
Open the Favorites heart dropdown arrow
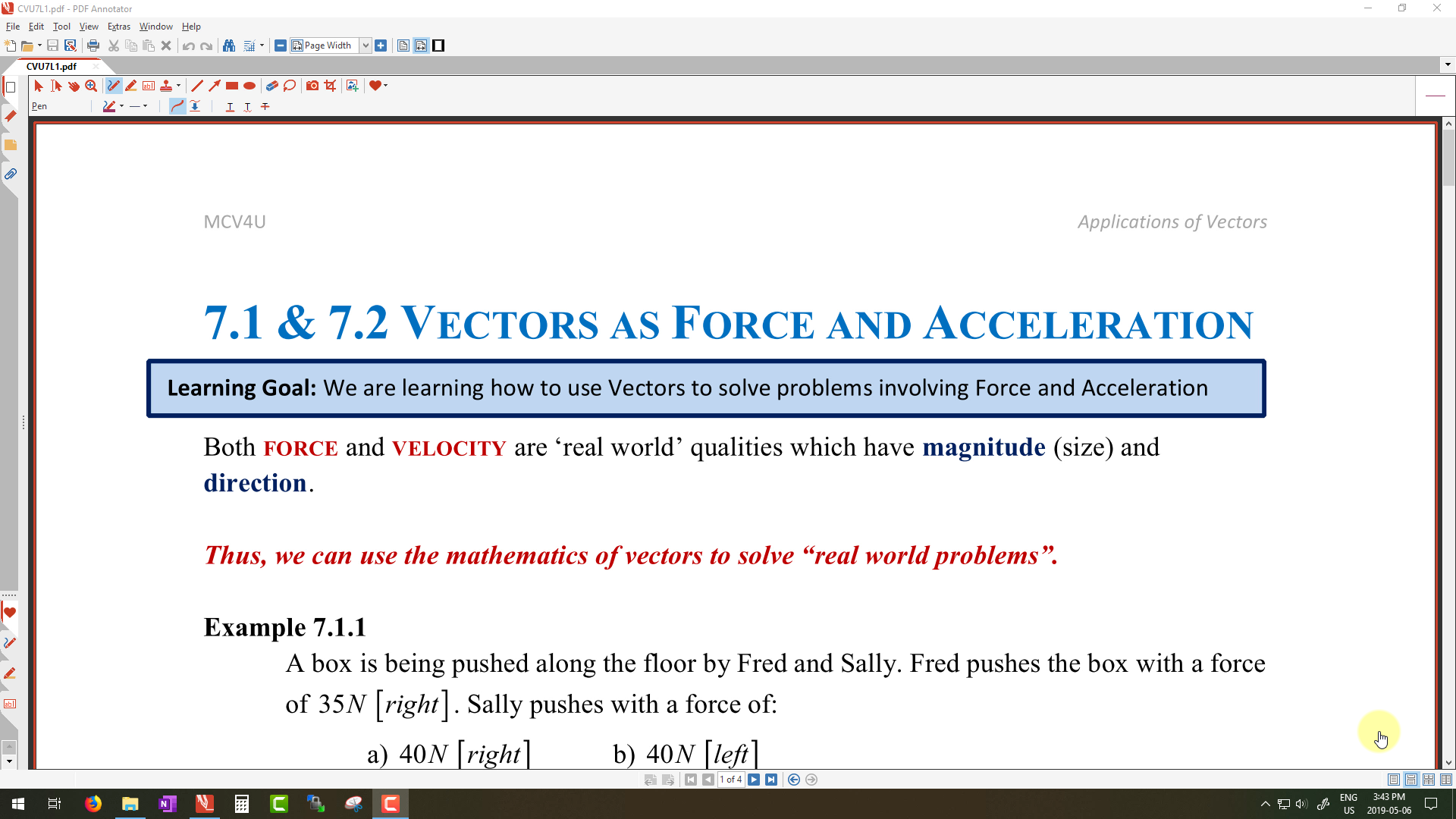[x=386, y=86]
